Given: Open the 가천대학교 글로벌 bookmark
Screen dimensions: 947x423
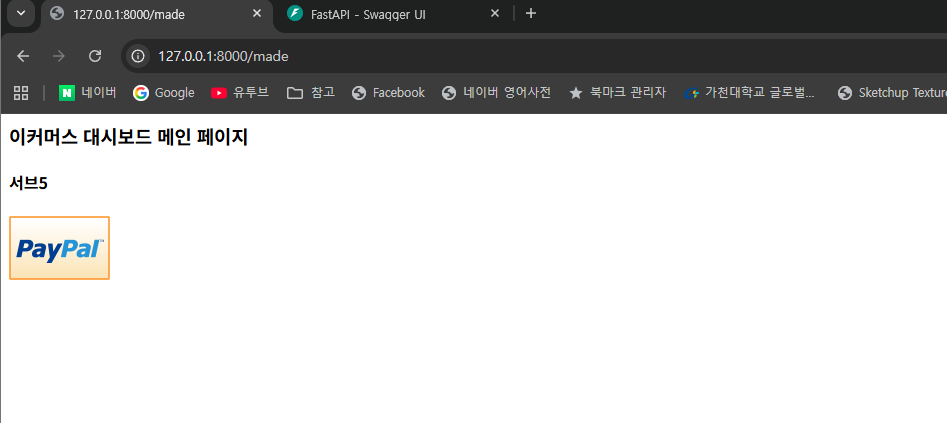Looking at the screenshot, I should 750,92.
